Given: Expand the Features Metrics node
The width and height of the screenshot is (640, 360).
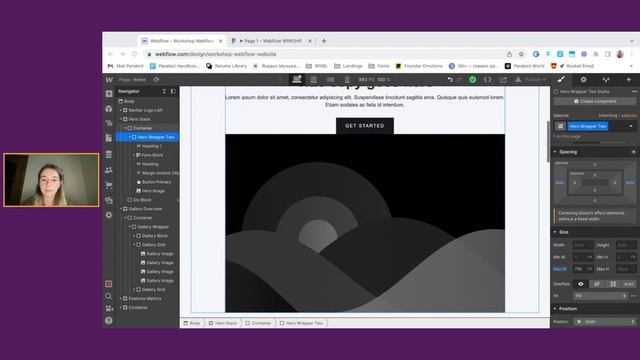Looking at the screenshot, I should click(120, 299).
